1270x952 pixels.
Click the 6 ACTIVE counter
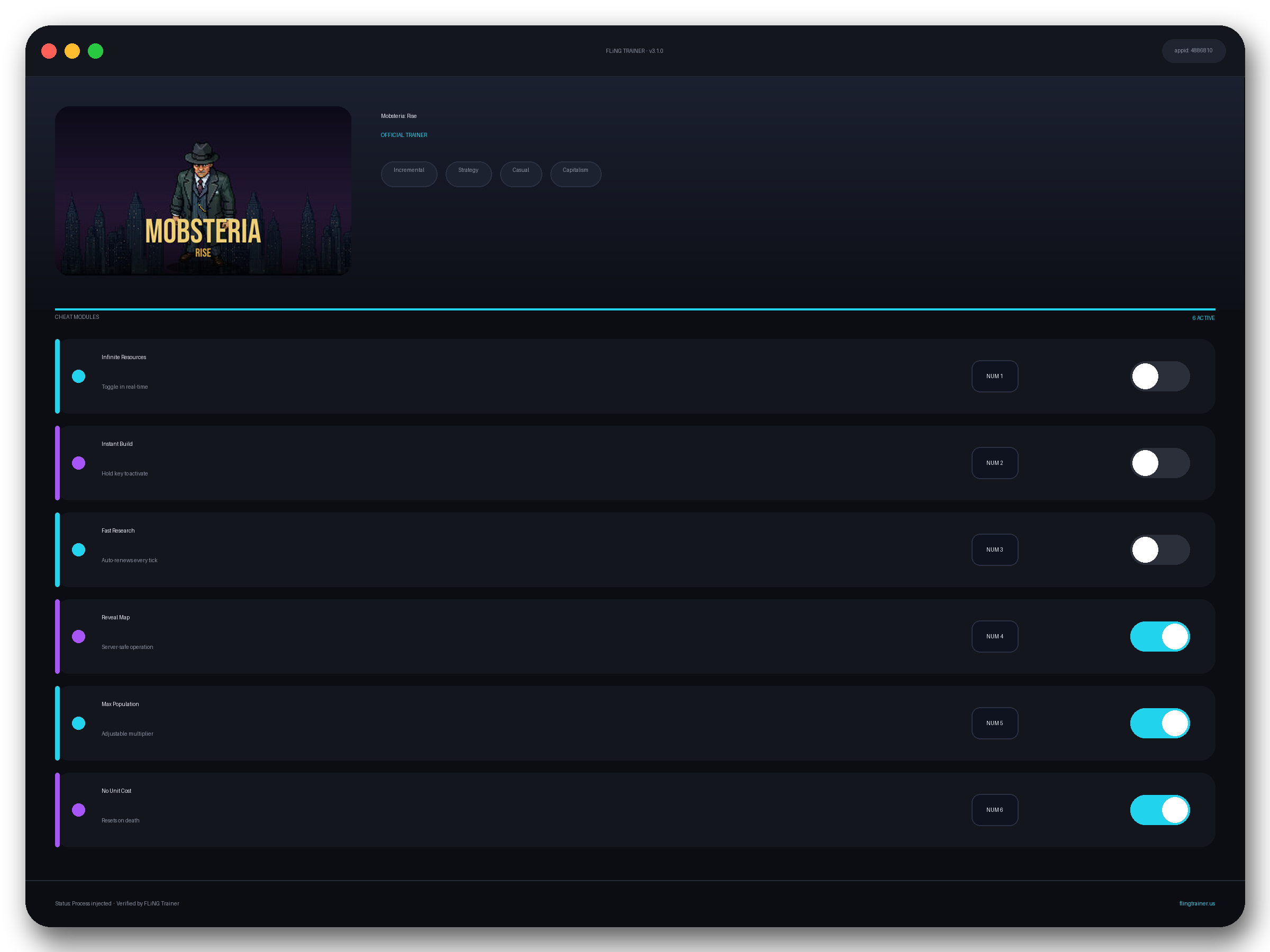click(1203, 318)
